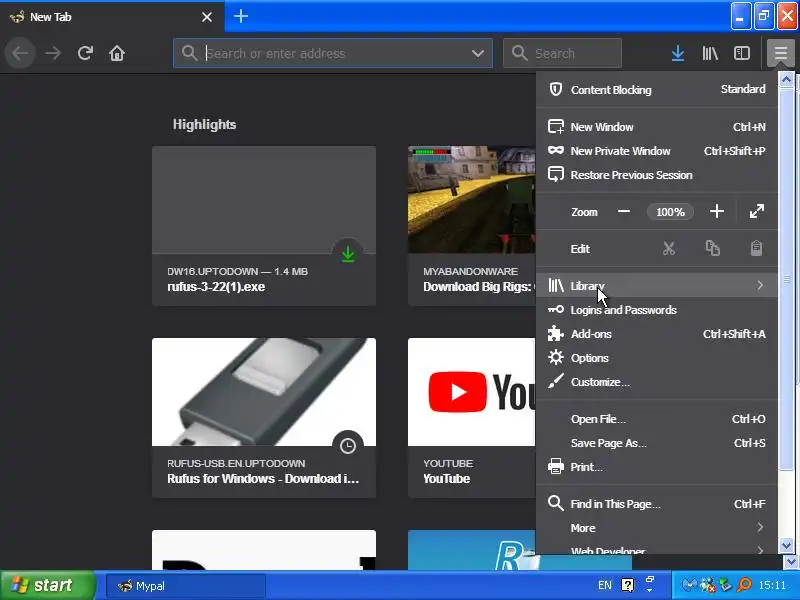Reload the current page
This screenshot has height=600, width=800.
tap(85, 53)
